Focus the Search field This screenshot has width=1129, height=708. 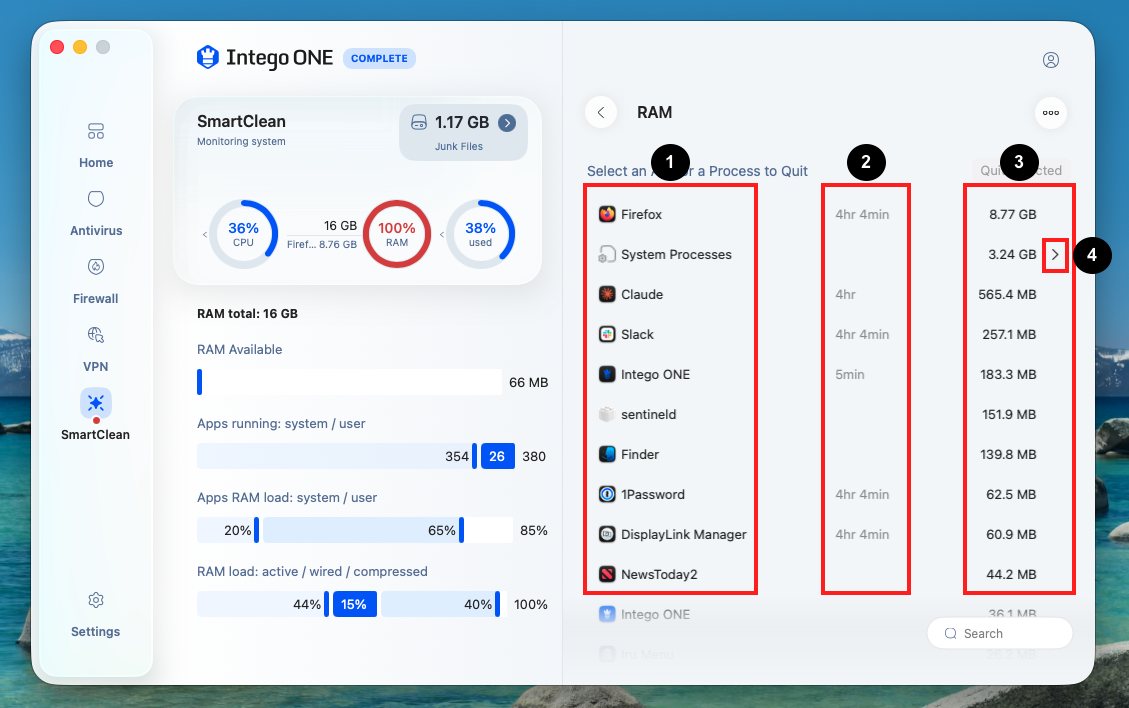click(999, 633)
